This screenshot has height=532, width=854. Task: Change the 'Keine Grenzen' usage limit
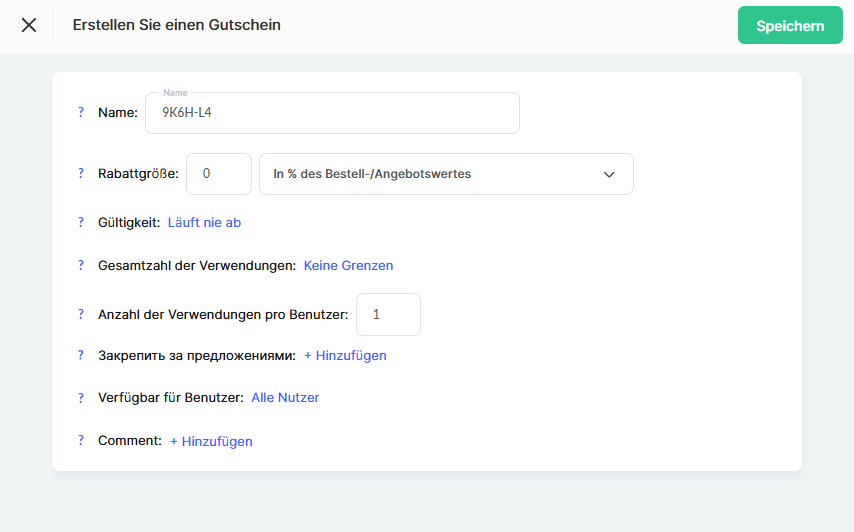click(x=348, y=266)
